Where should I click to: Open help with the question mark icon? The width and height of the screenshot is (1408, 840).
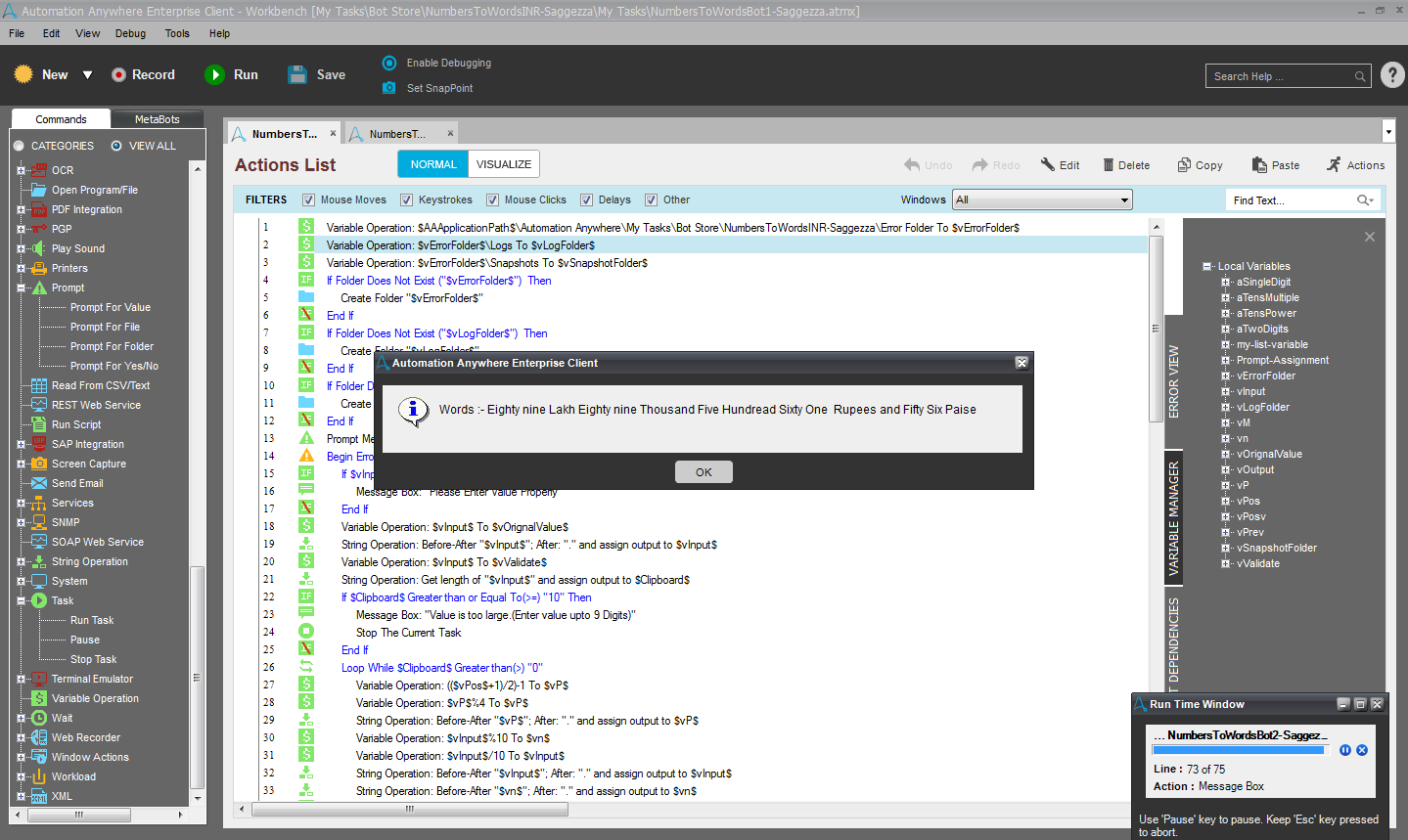click(x=1392, y=75)
